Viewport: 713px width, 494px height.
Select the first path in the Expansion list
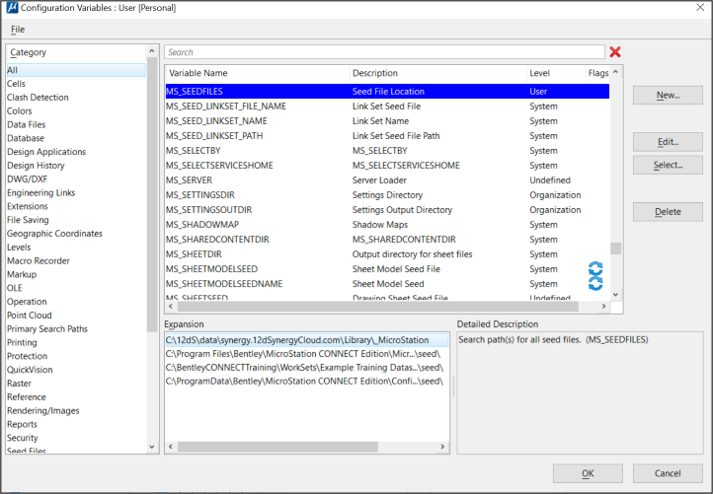[x=304, y=340]
